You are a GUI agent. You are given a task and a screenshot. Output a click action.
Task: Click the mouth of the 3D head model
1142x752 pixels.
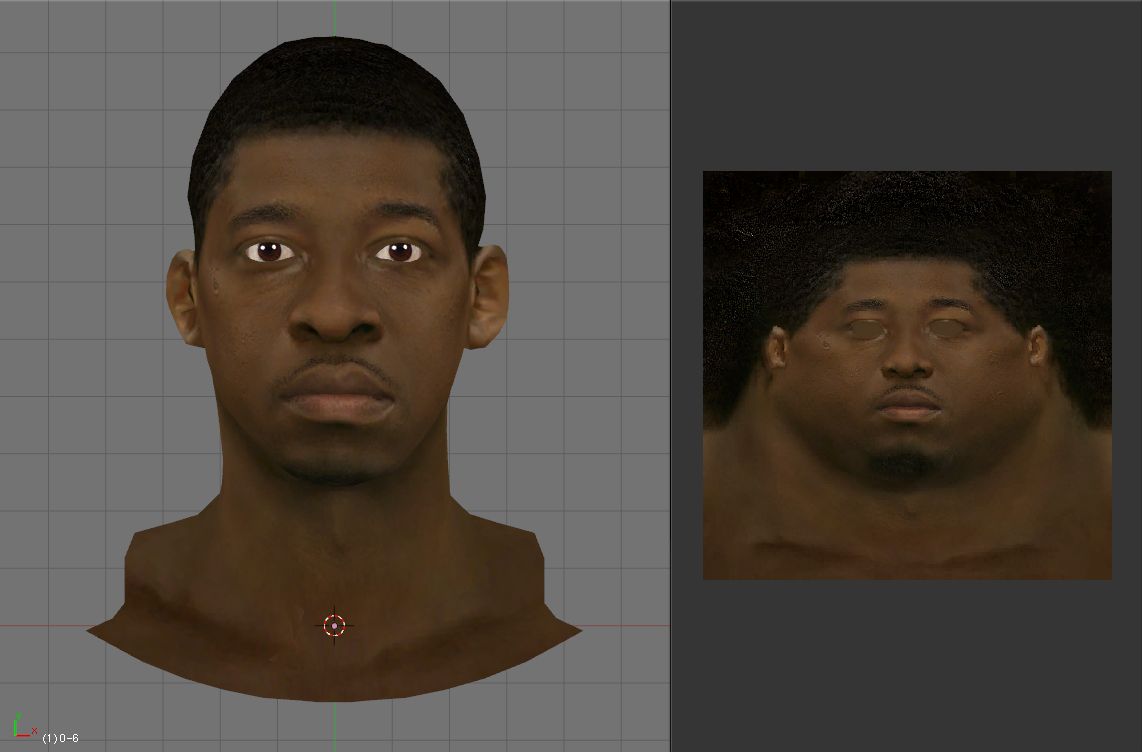[x=336, y=393]
